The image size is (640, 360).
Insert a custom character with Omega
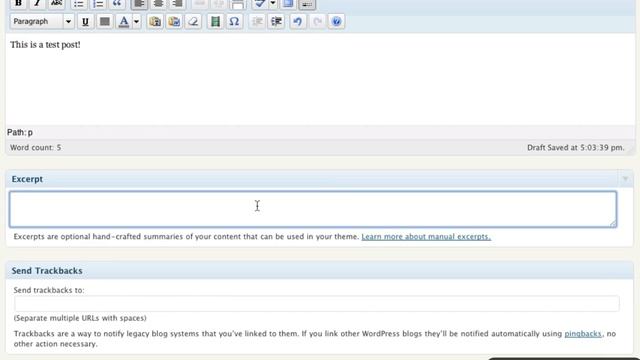pos(234,22)
